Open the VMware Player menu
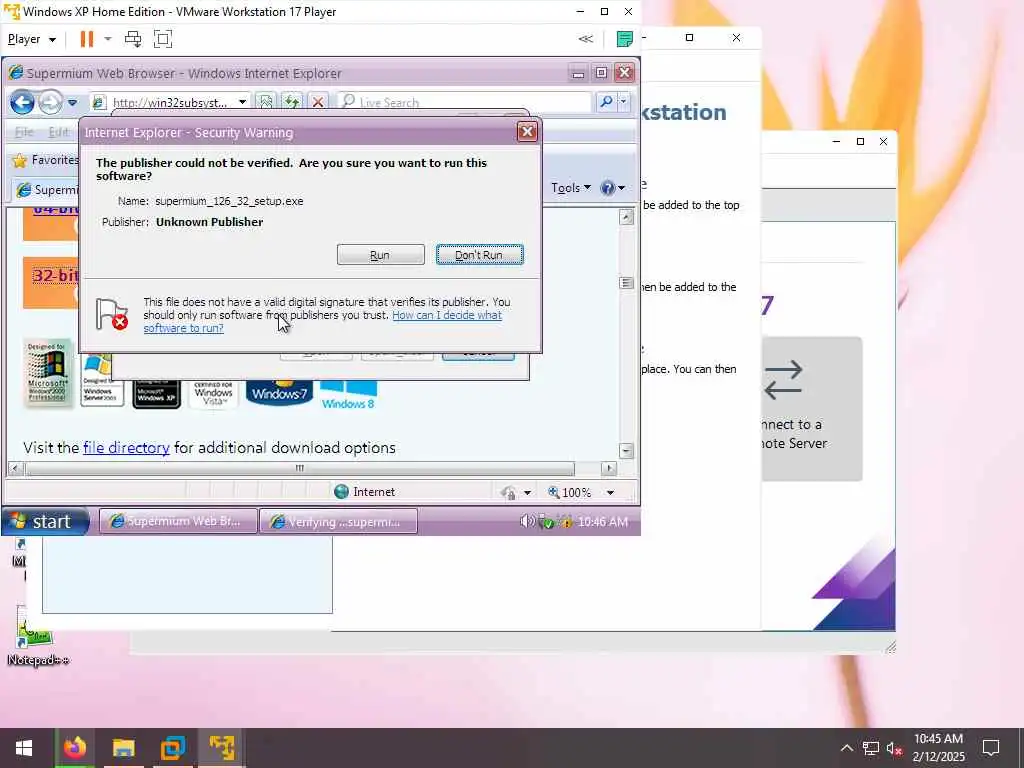The image size is (1024, 768). coord(31,39)
